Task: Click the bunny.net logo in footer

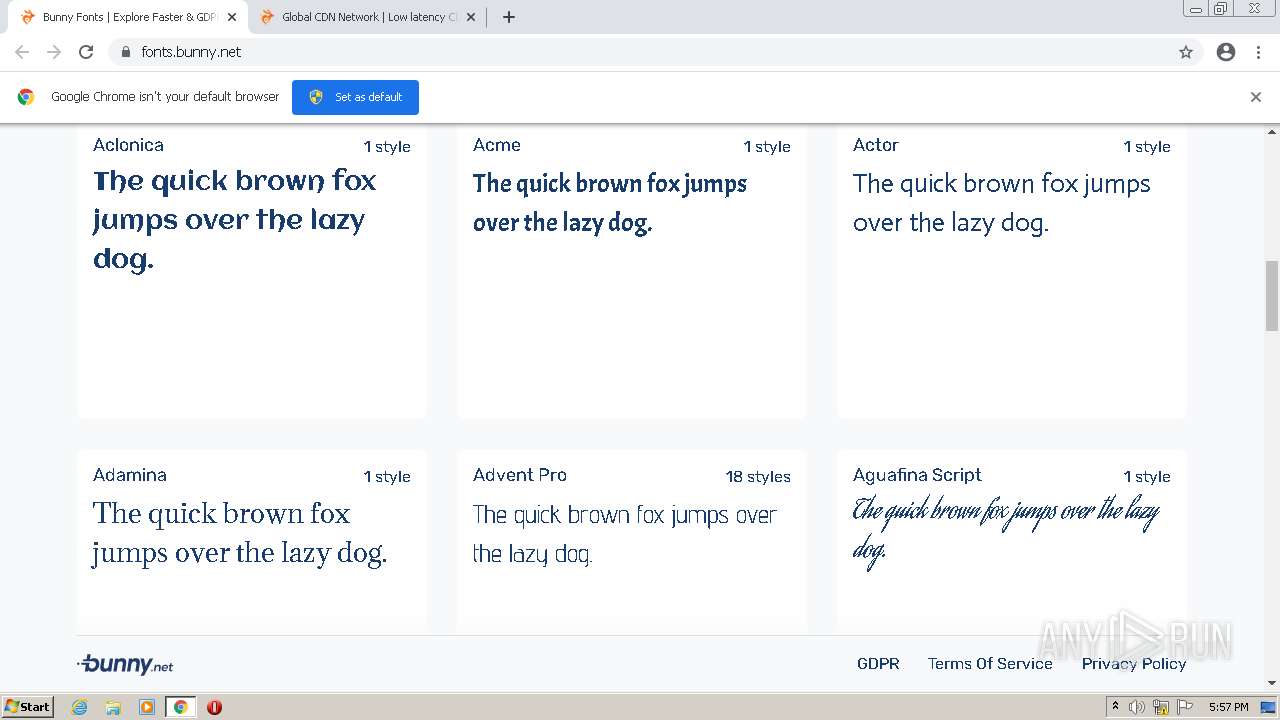Action: pyautogui.click(x=126, y=664)
